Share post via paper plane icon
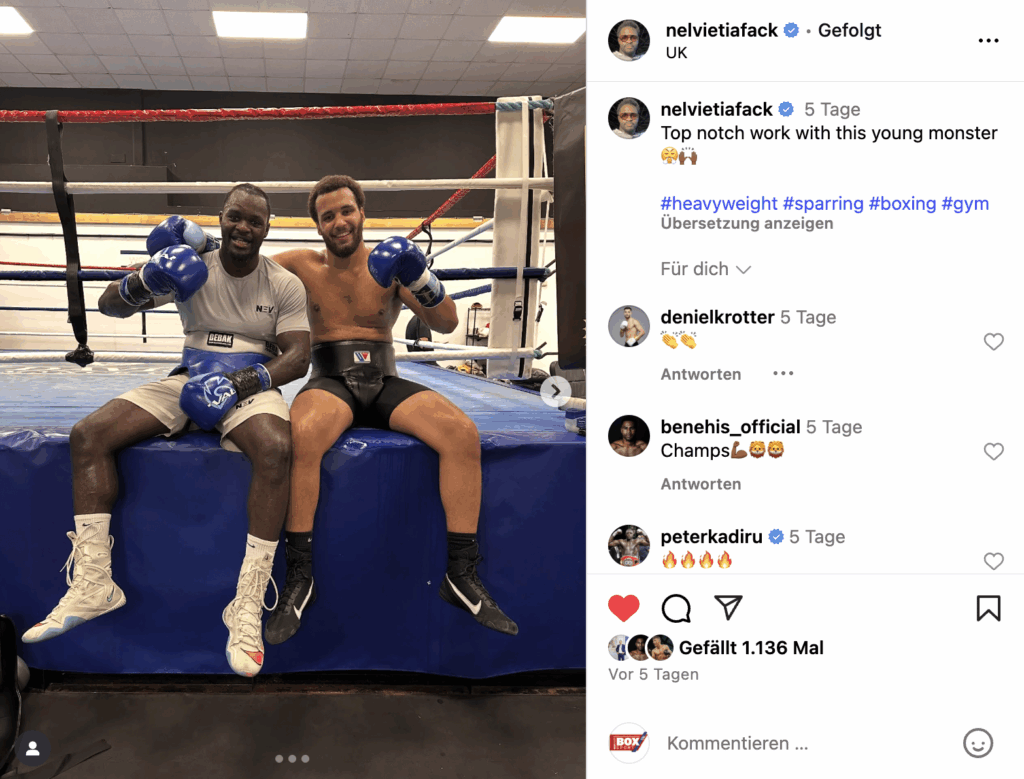 coord(728,608)
